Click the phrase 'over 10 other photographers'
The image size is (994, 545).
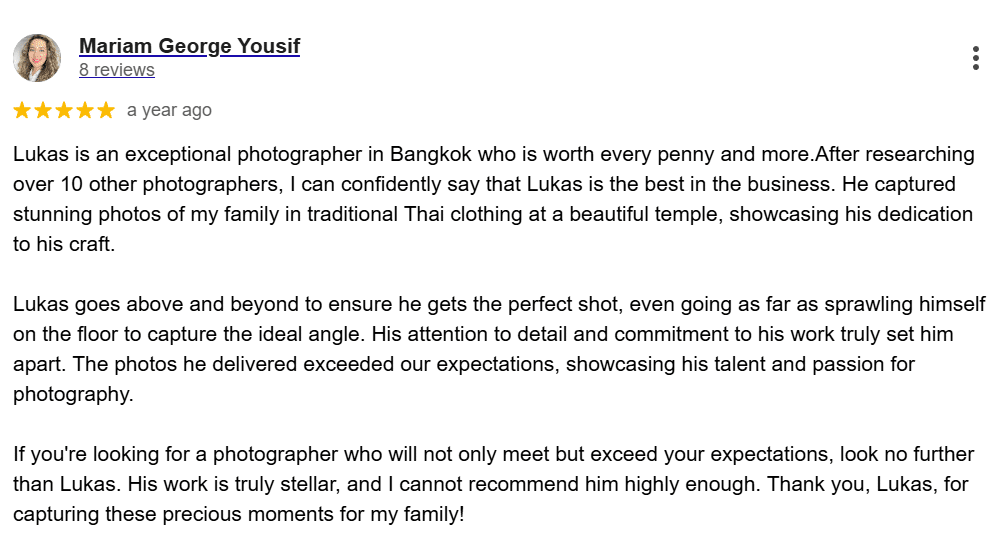pos(146,184)
